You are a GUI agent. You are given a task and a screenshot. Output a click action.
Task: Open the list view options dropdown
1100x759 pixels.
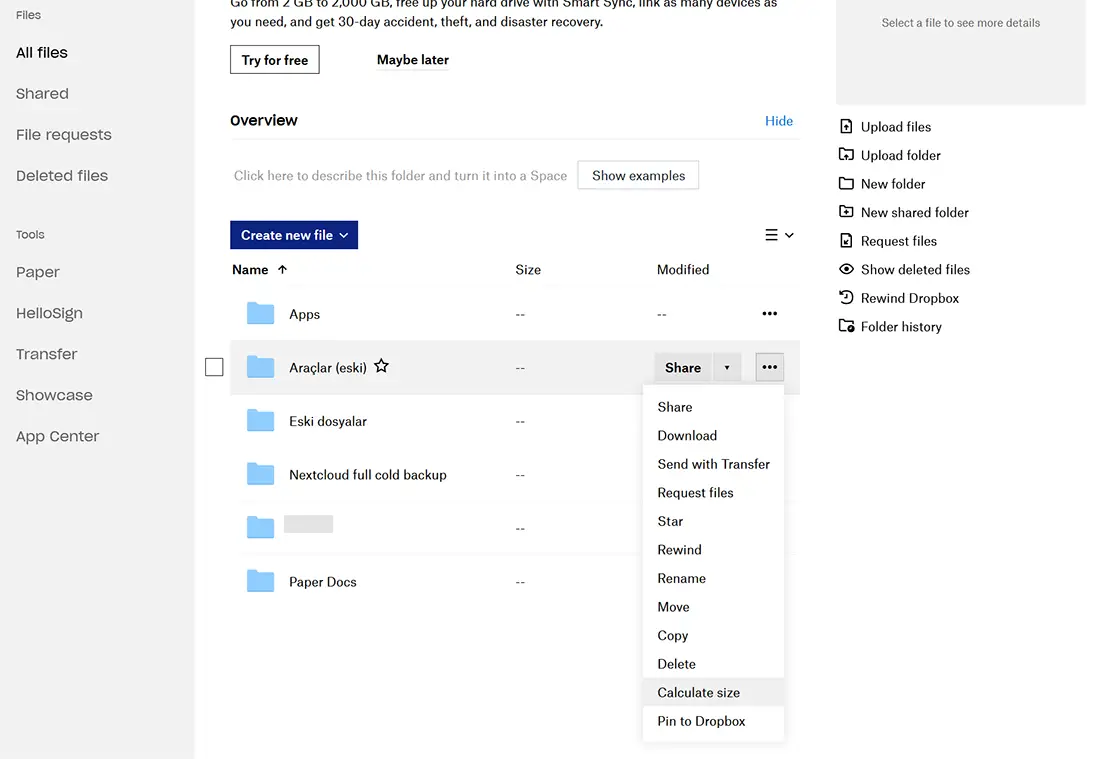click(779, 235)
